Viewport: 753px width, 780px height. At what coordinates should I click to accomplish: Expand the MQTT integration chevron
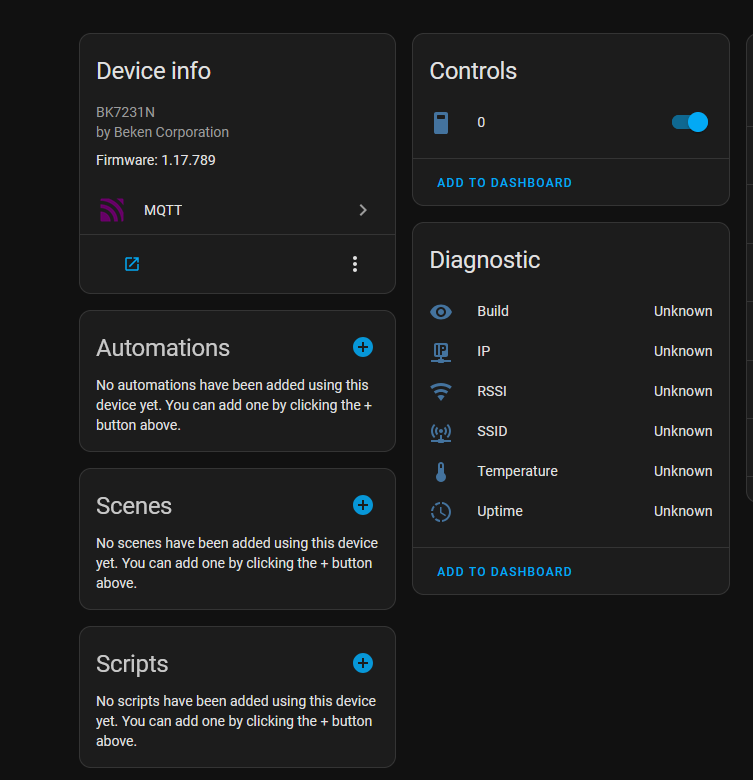tap(363, 210)
